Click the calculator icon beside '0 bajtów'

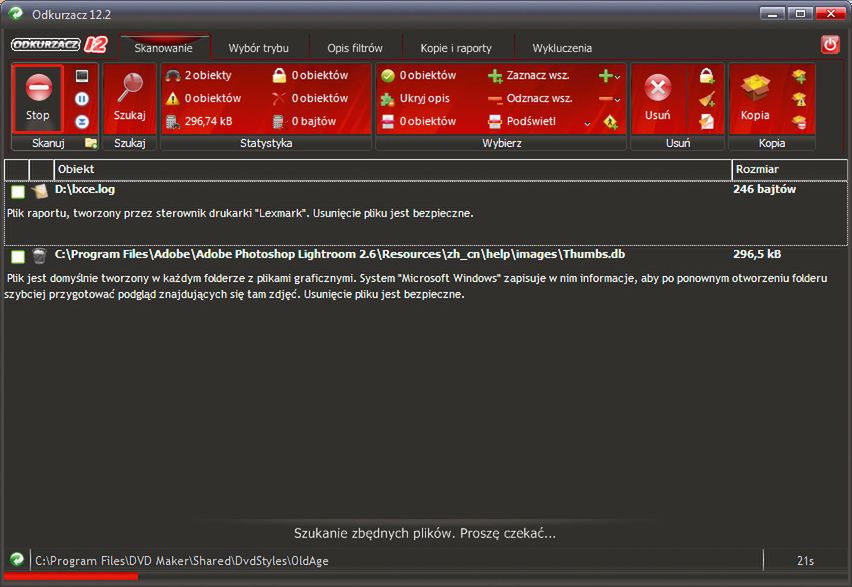pyautogui.click(x=279, y=121)
